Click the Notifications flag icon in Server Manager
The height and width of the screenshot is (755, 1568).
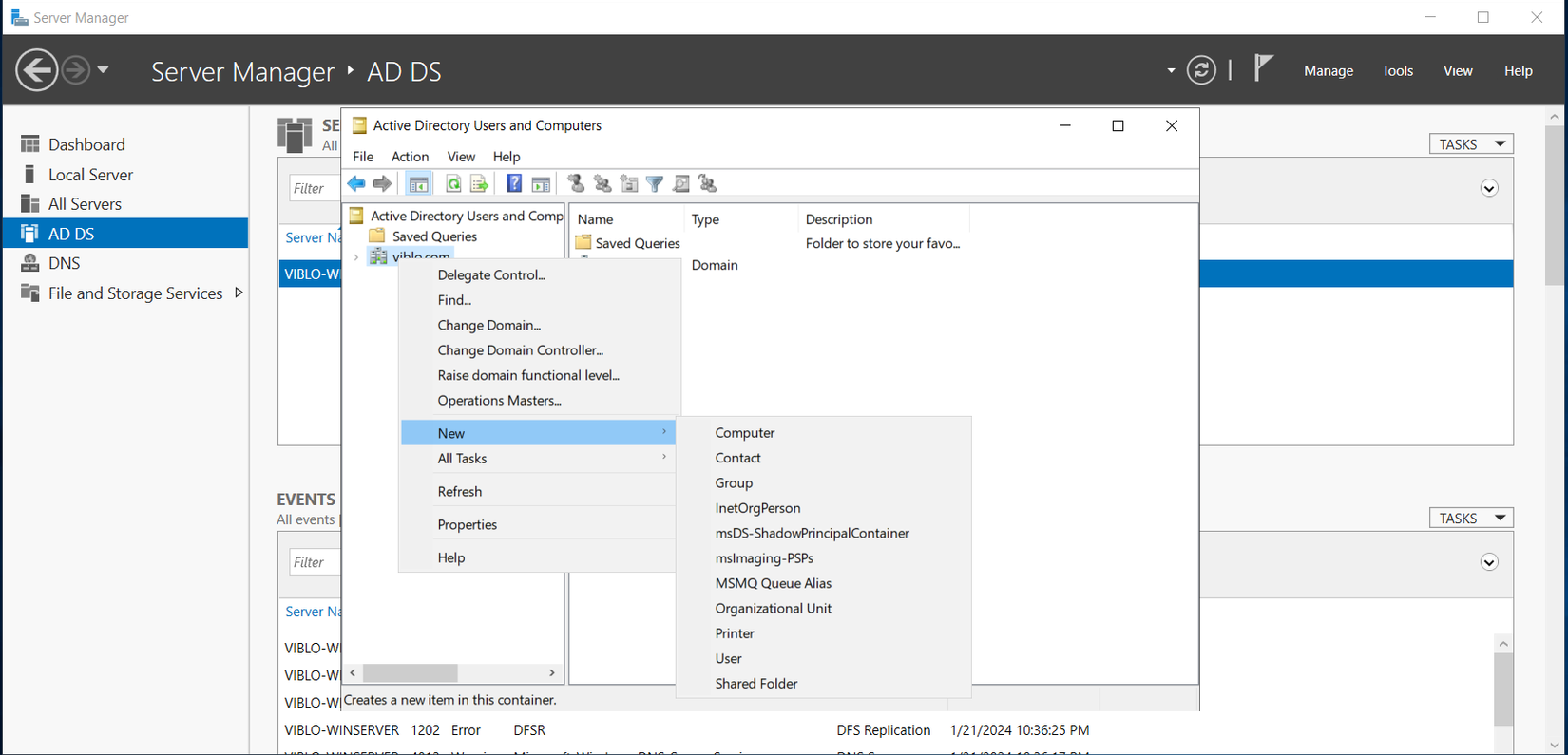pyautogui.click(x=1263, y=68)
